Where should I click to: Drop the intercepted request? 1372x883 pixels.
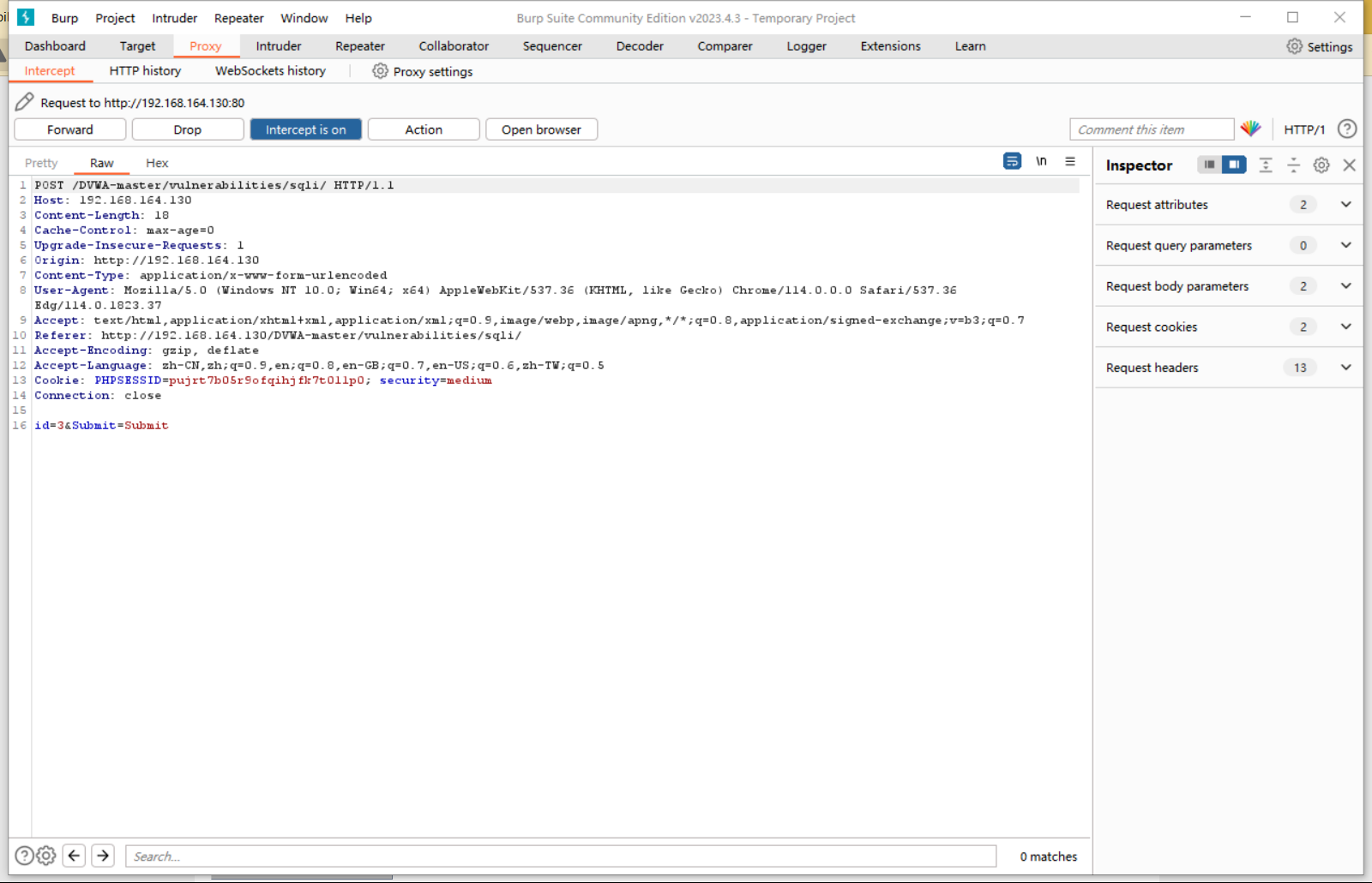click(x=188, y=129)
